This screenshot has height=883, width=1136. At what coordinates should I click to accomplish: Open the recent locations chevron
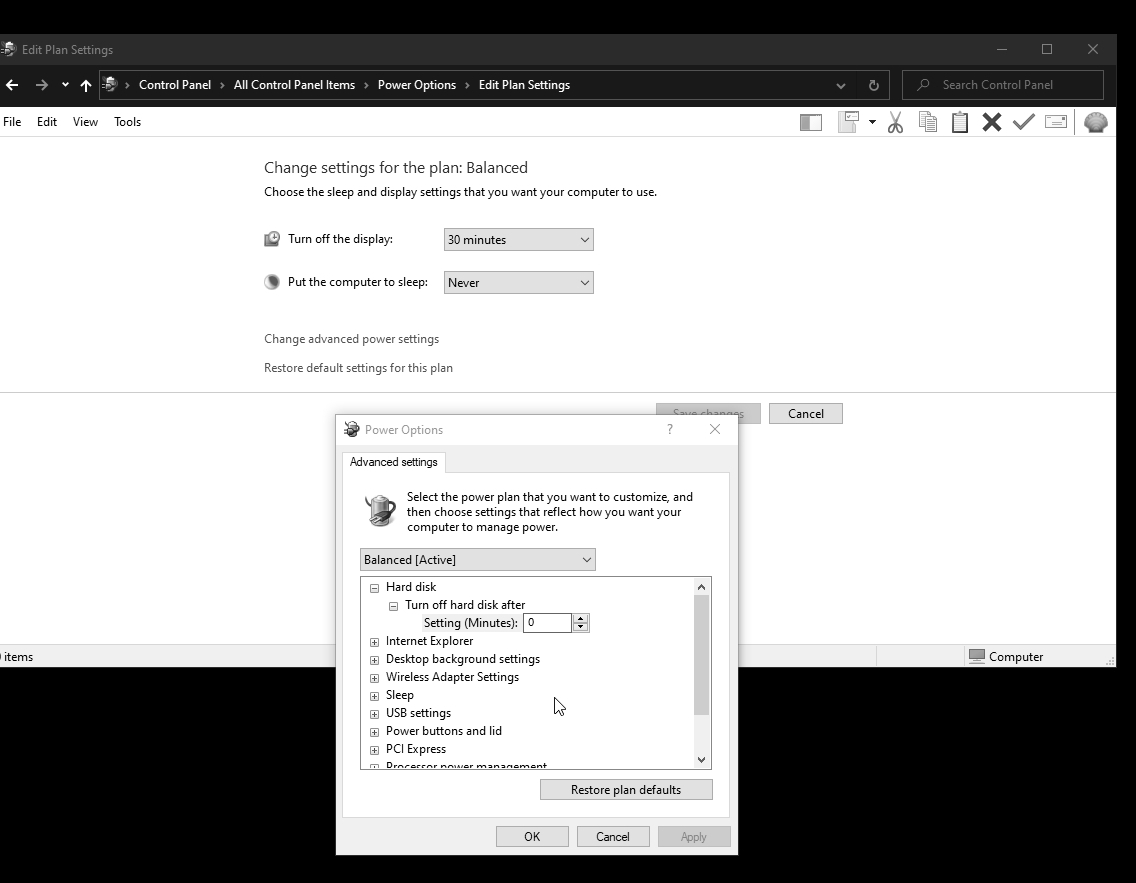65,85
